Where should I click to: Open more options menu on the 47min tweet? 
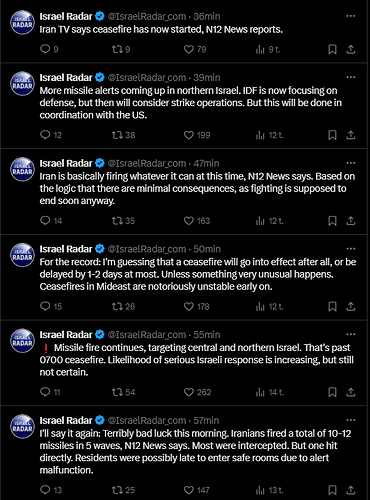(351, 163)
